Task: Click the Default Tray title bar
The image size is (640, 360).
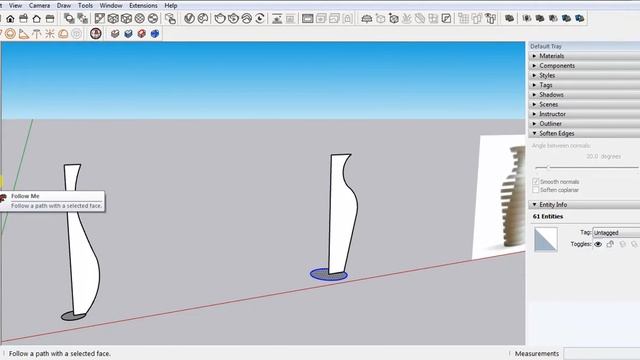Action: [584, 46]
